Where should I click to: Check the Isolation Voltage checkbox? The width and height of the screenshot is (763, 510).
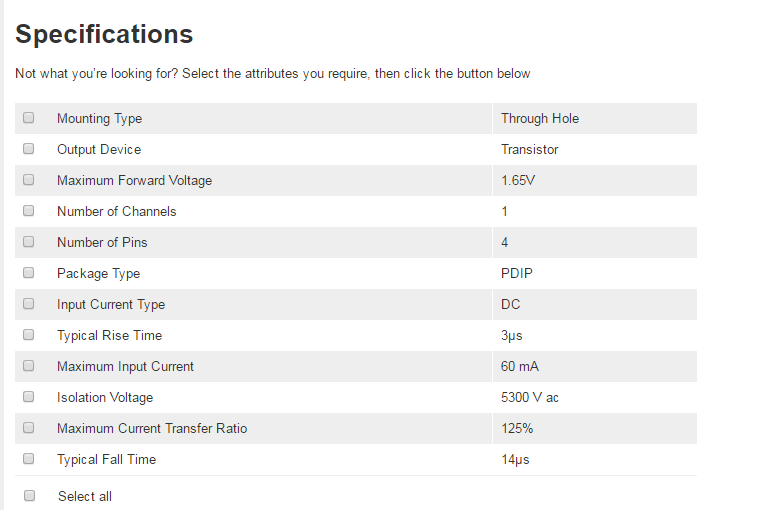(x=29, y=397)
